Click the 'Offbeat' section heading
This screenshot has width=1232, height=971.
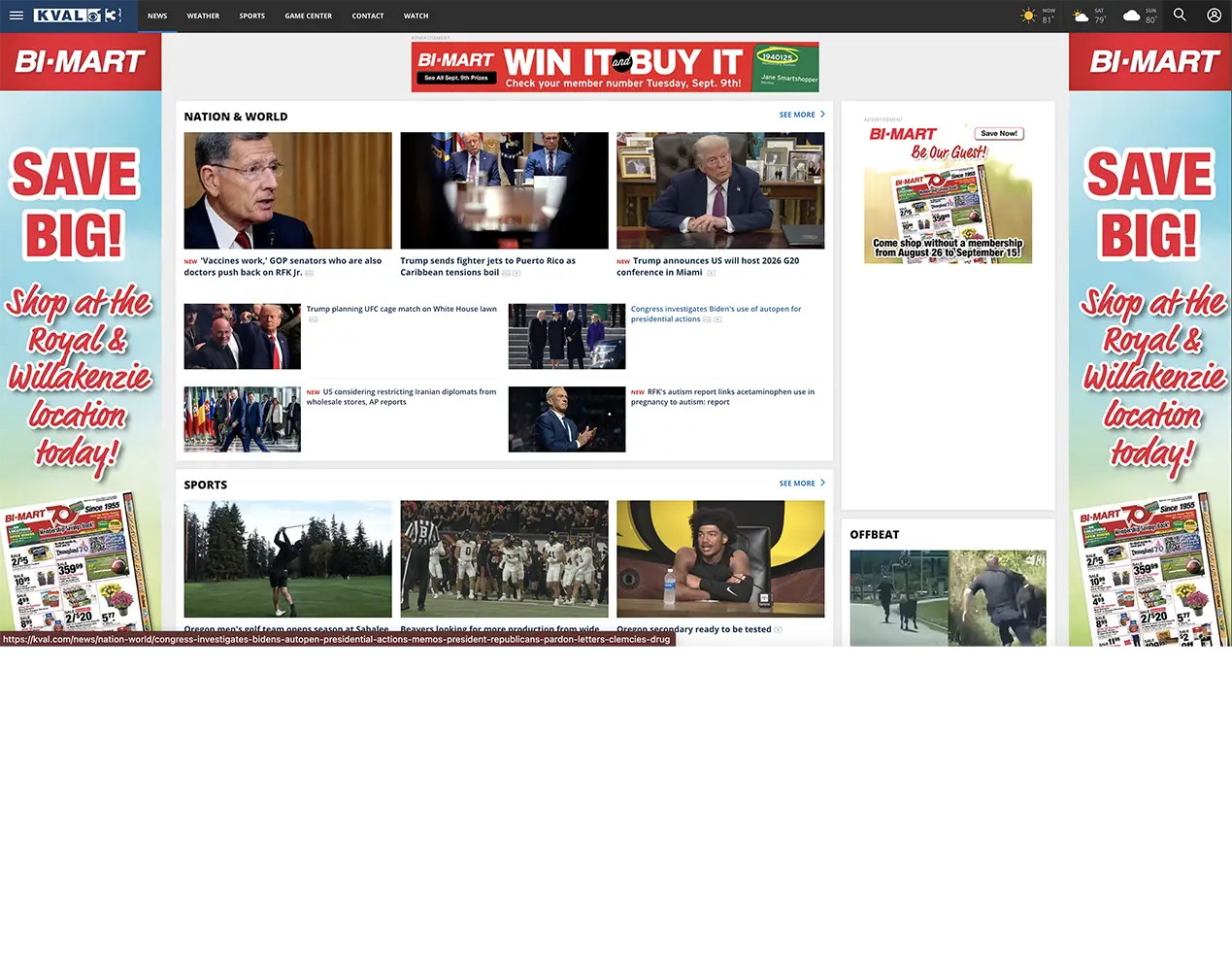(875, 535)
